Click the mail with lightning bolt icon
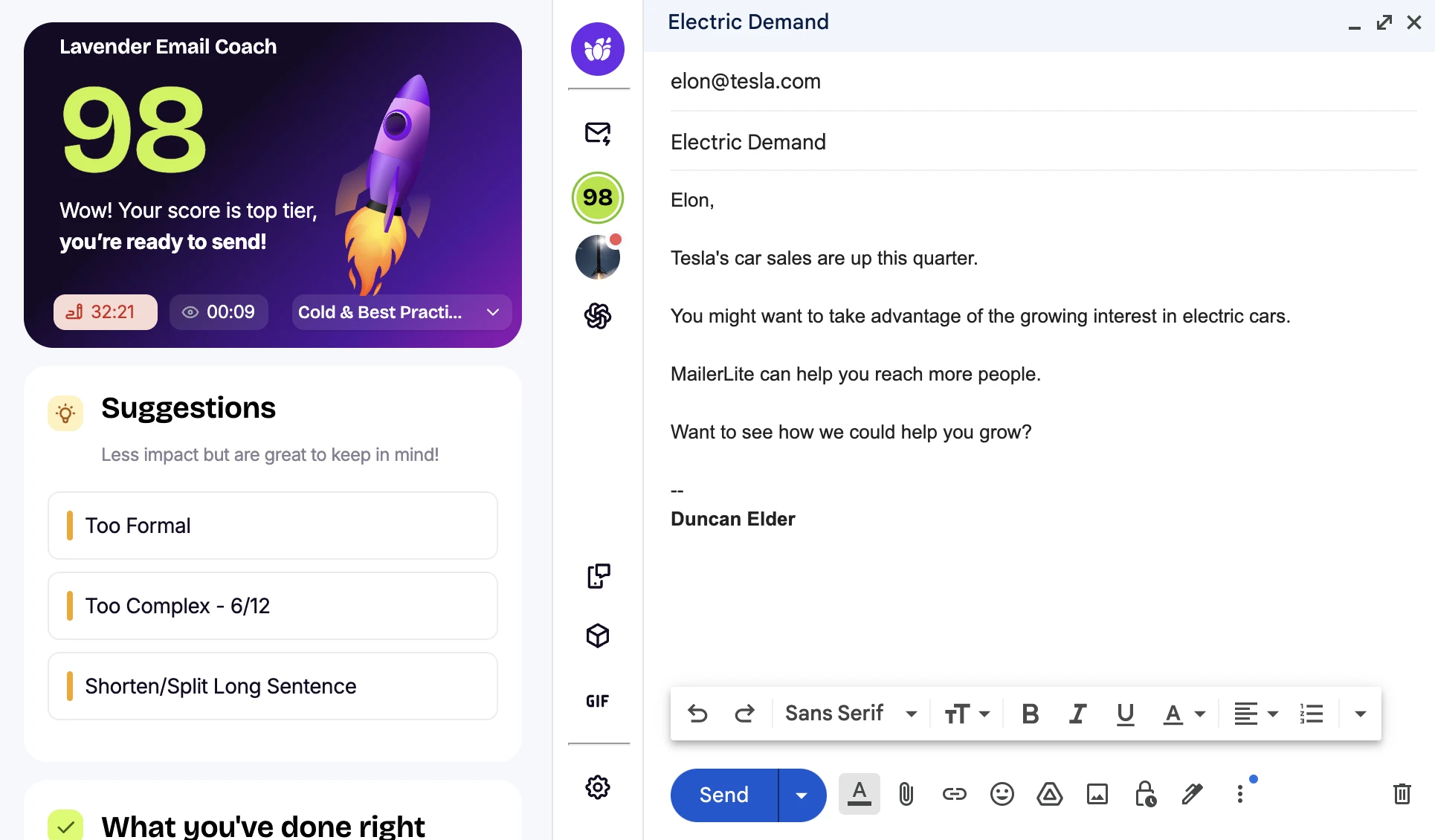1435x840 pixels. (598, 134)
